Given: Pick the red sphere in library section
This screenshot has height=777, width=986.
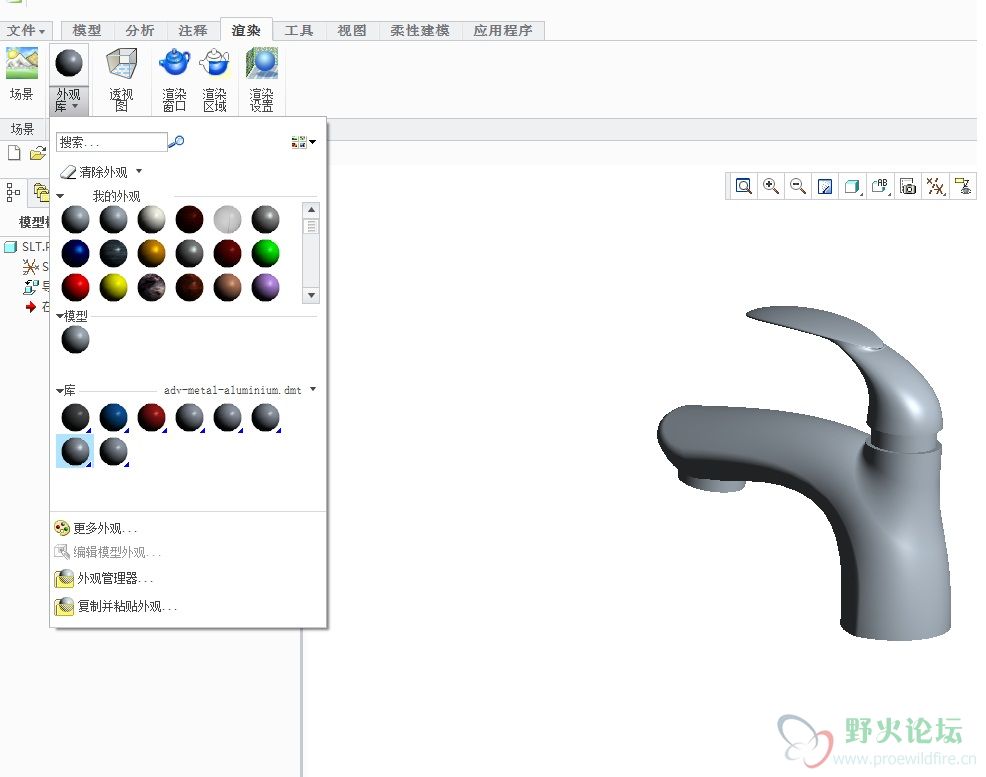Looking at the screenshot, I should (x=152, y=417).
